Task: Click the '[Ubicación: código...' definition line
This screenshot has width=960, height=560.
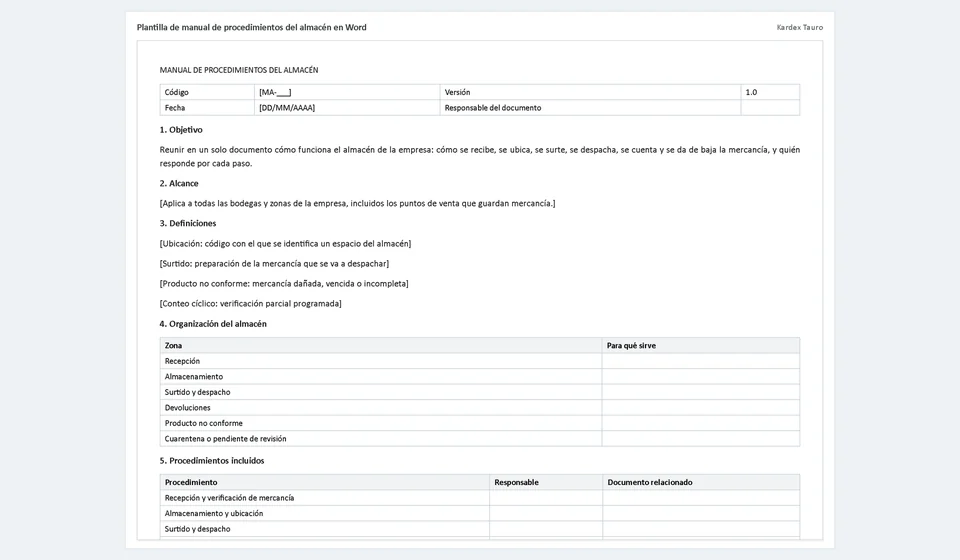Action: [x=285, y=244]
